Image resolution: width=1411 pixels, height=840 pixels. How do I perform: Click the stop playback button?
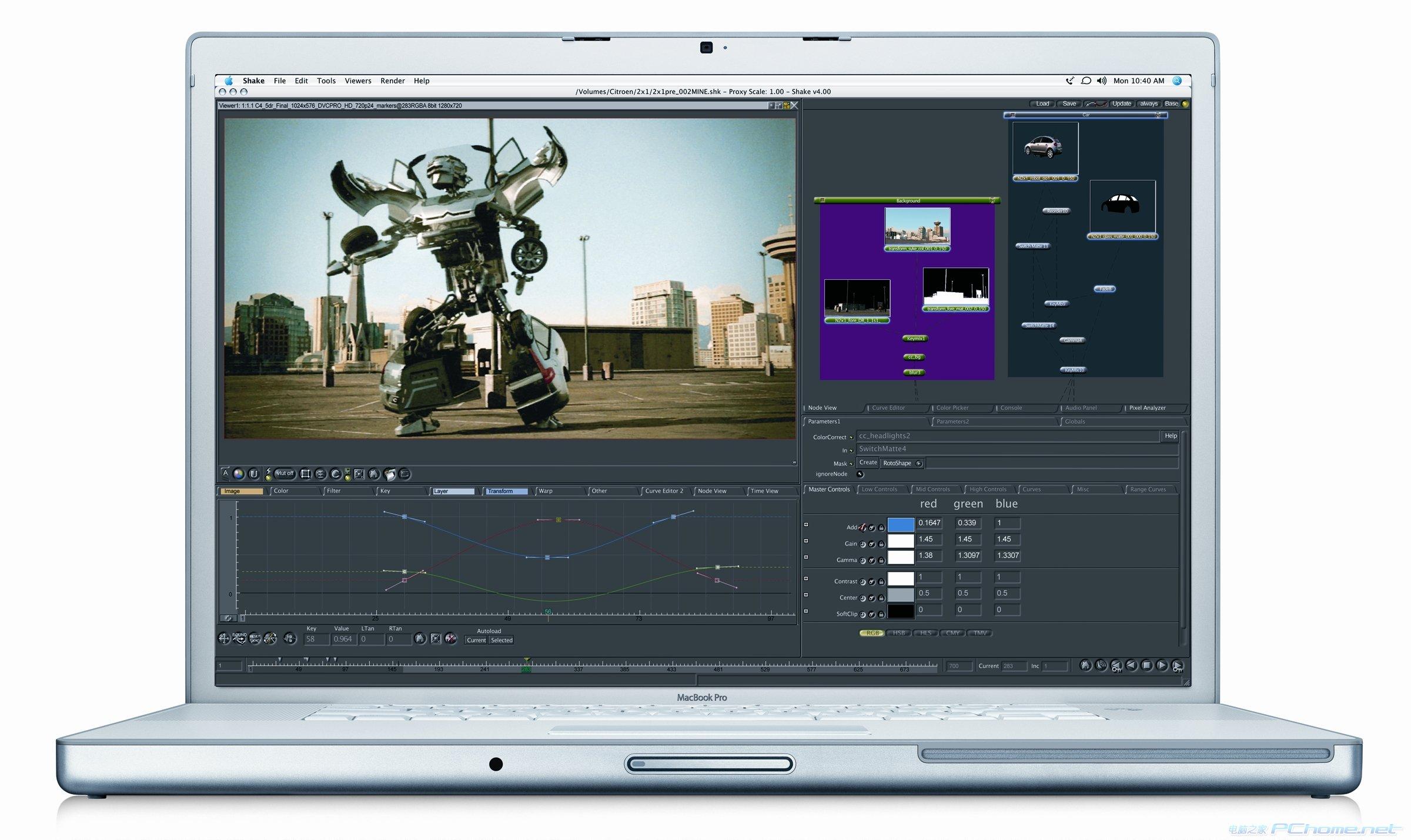tap(1146, 665)
